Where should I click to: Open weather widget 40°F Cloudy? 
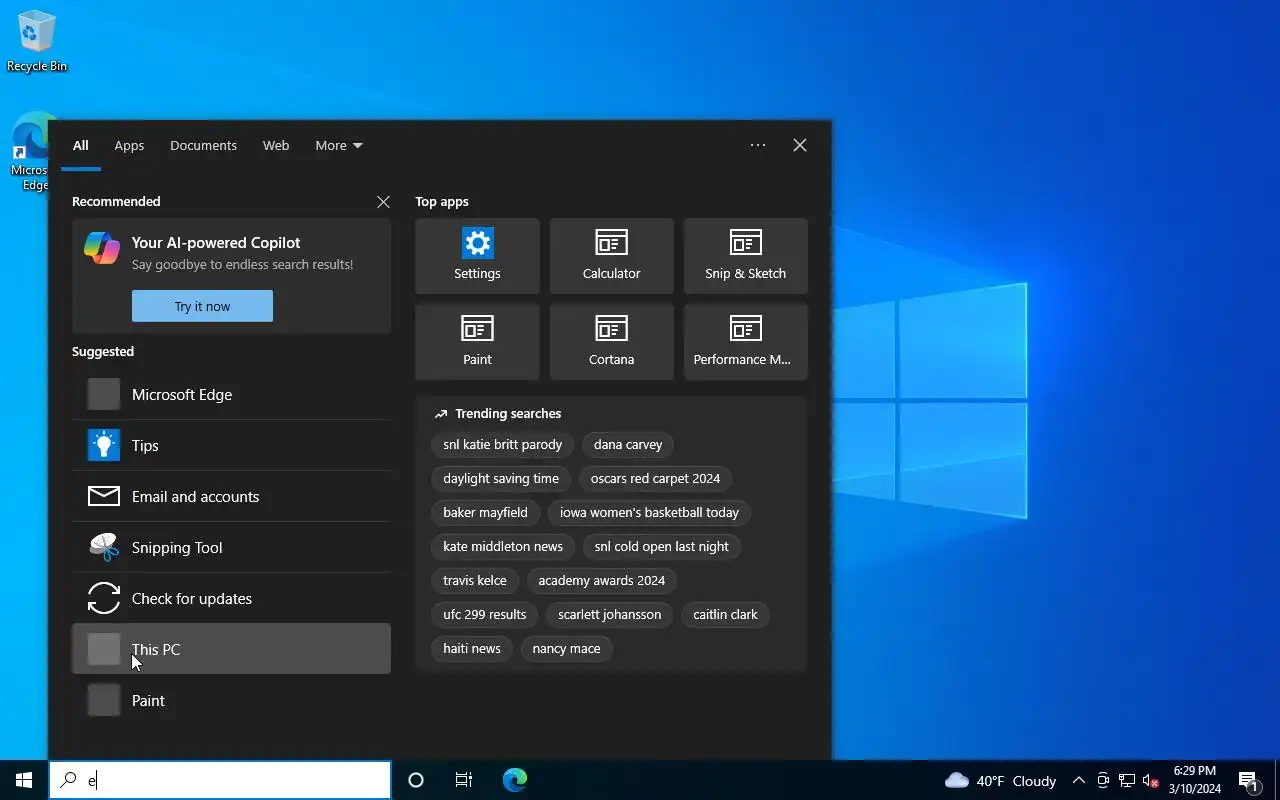[x=1000, y=780]
